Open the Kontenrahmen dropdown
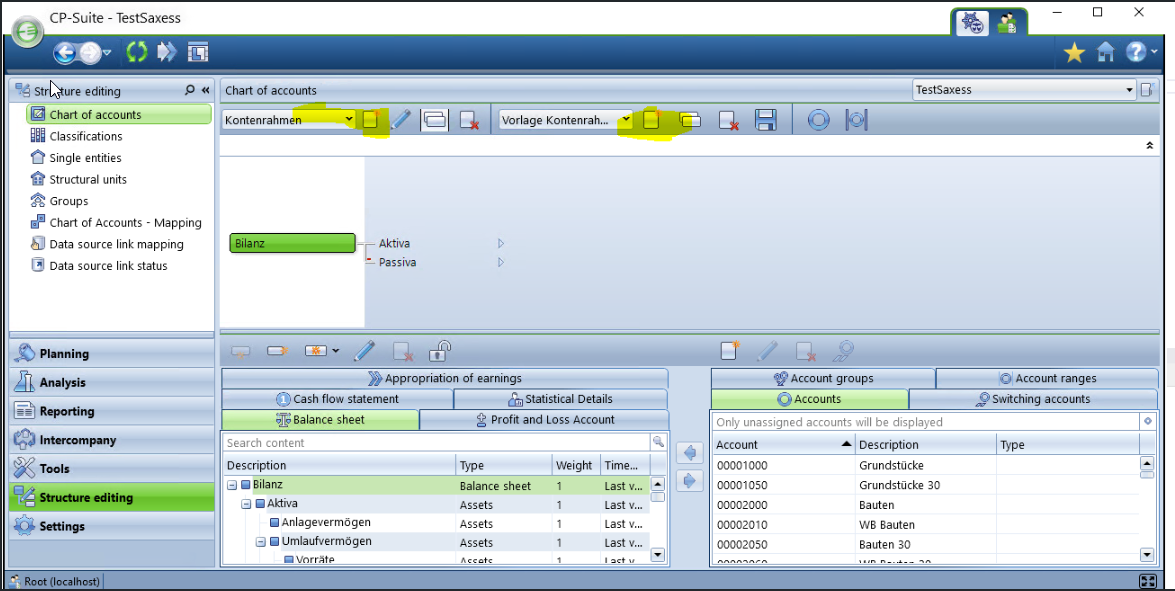Screen dimensions: 1175x591 (x=349, y=120)
